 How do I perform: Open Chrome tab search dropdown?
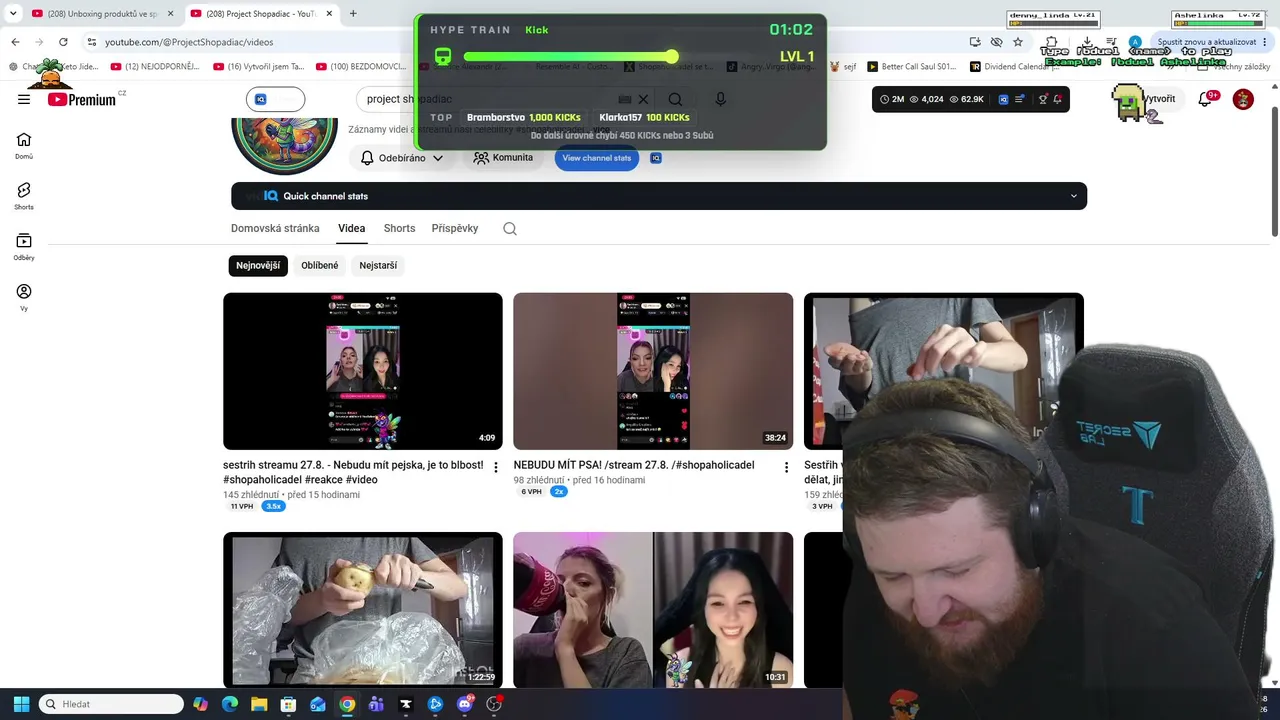pyautogui.click(x=13, y=14)
